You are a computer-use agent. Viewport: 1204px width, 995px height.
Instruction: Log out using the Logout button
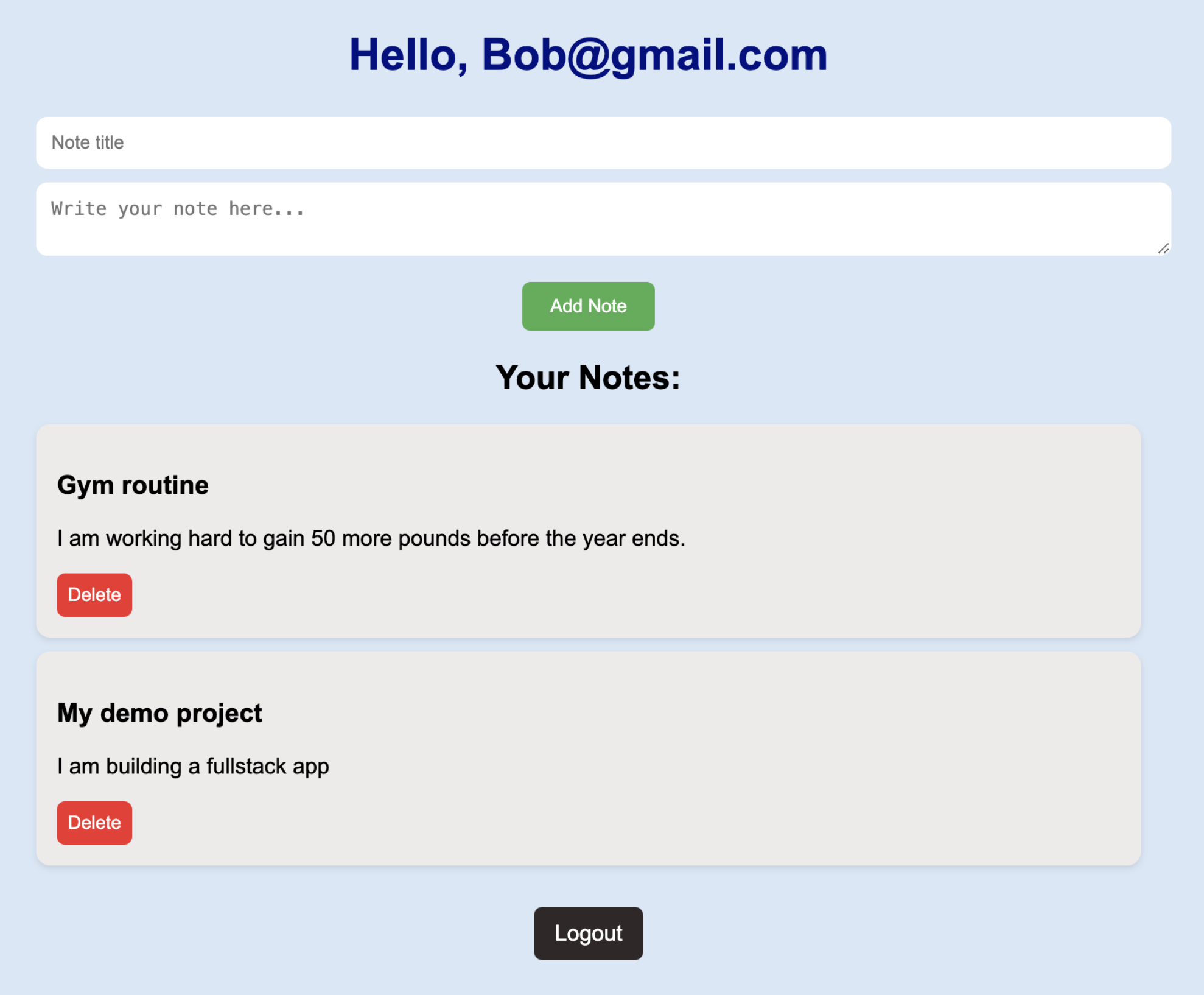pyautogui.click(x=588, y=933)
